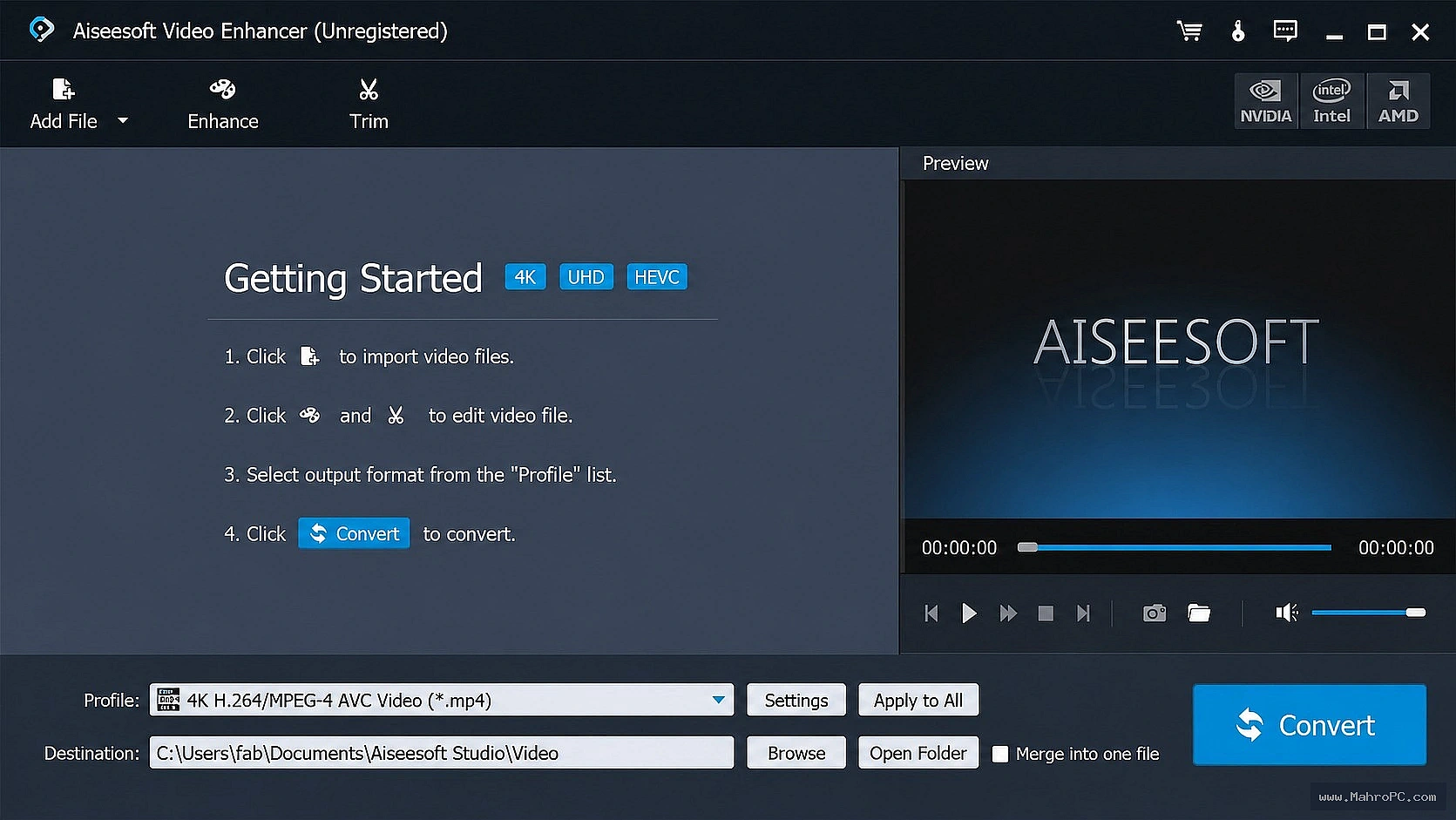Expand the Add File dropdown arrow
The height and width of the screenshot is (820, 1456).
point(123,120)
